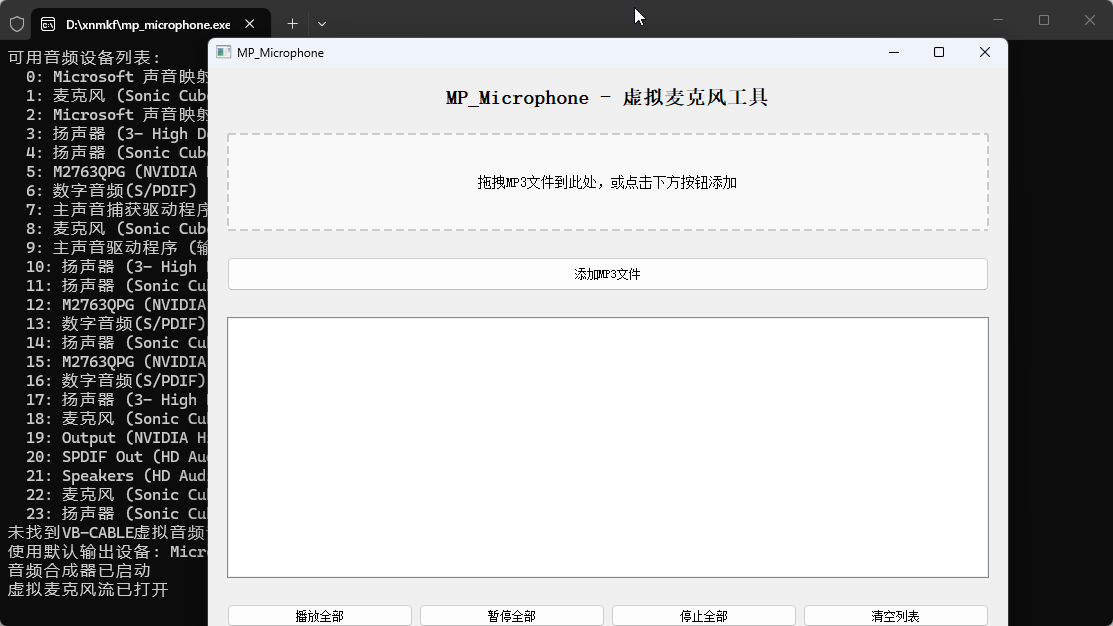The width and height of the screenshot is (1113, 626).
Task: Start playback with 播放全部
Action: (x=319, y=616)
